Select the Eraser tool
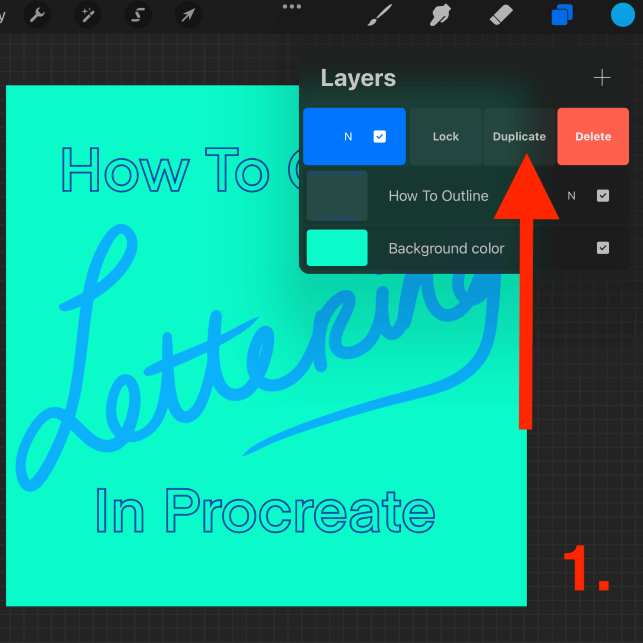 pyautogui.click(x=501, y=15)
